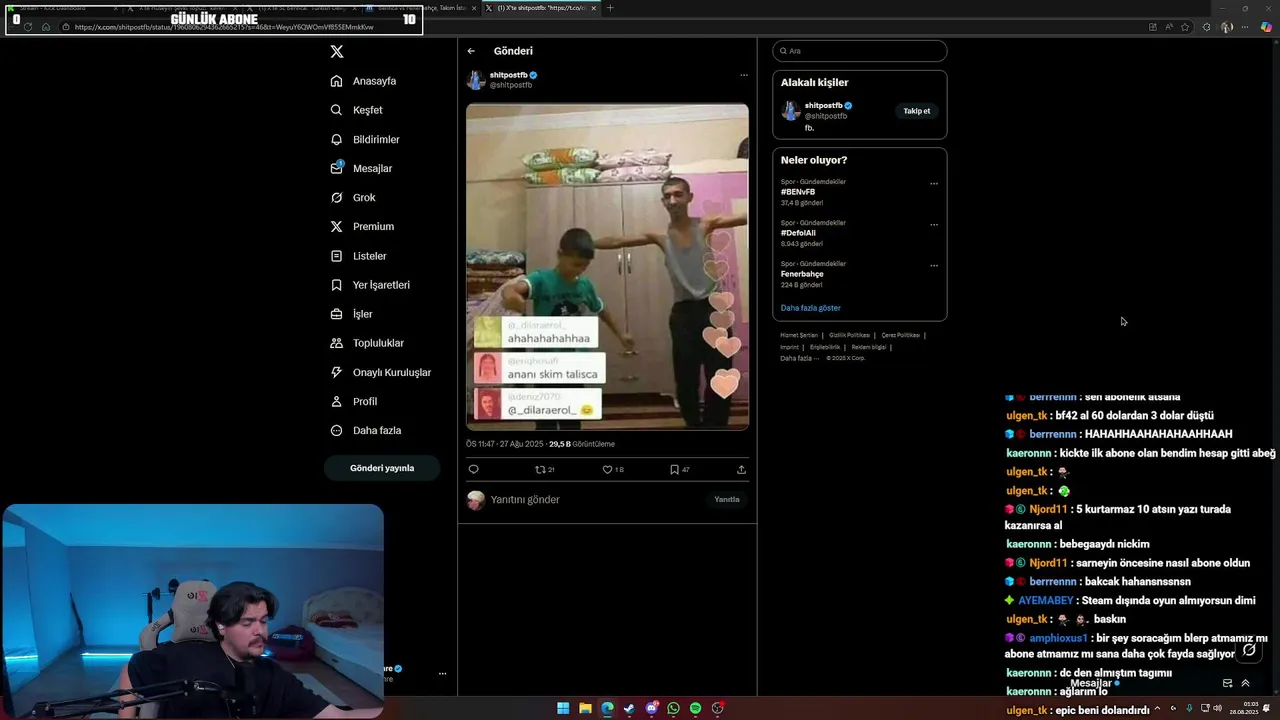Open Profil from the sidebar

pyautogui.click(x=354, y=401)
